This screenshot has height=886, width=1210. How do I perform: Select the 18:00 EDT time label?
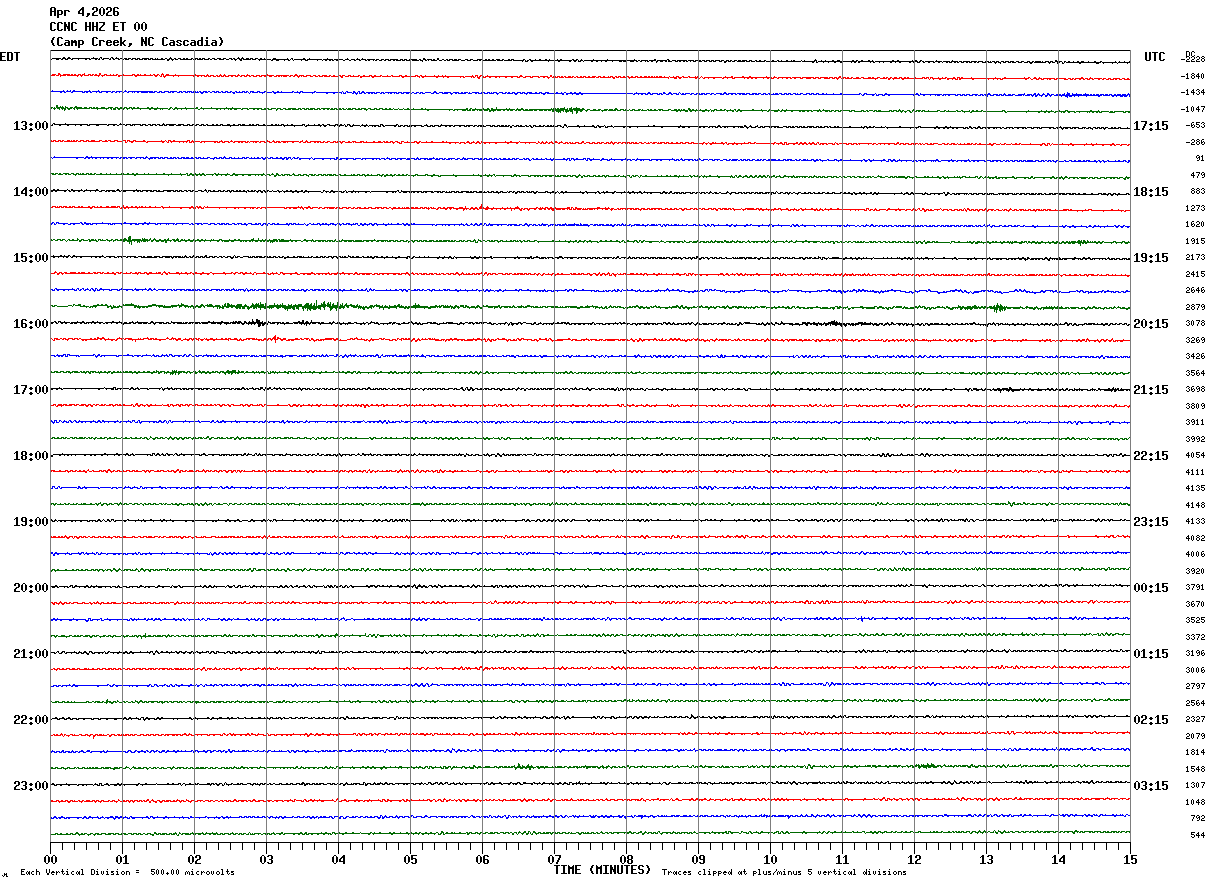[x=30, y=456]
